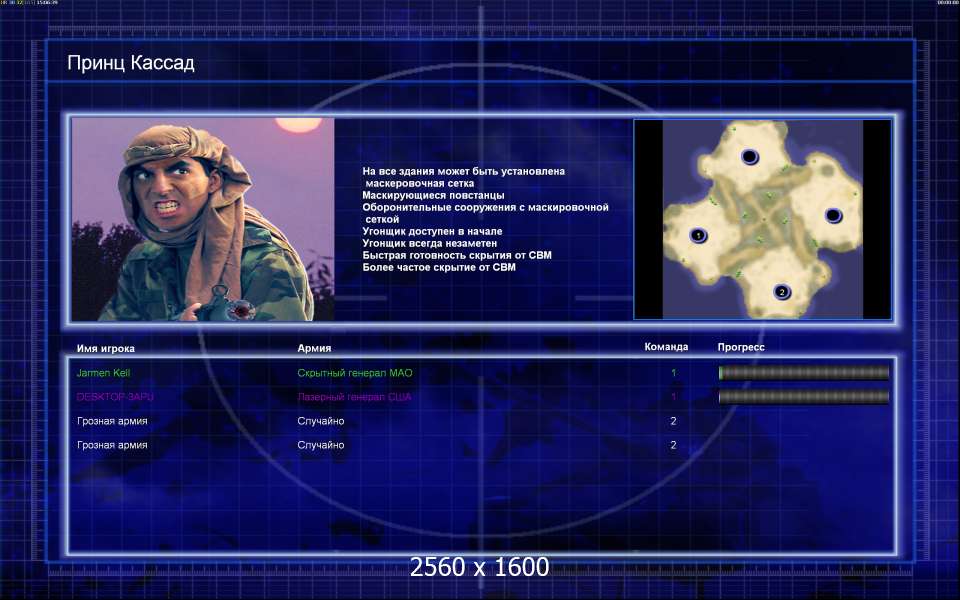The height and width of the screenshot is (600, 960).
Task: Click team number 1 in Jarmen Kell row
Action: pos(673,373)
